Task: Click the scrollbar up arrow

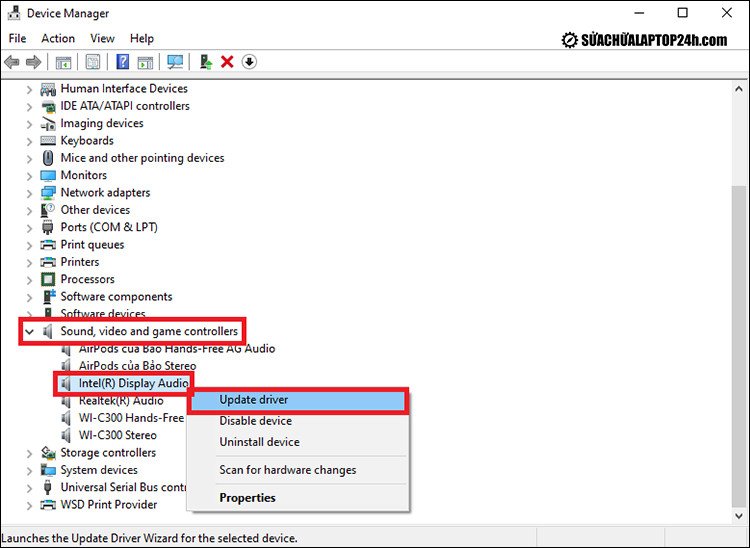Action: tap(739, 89)
